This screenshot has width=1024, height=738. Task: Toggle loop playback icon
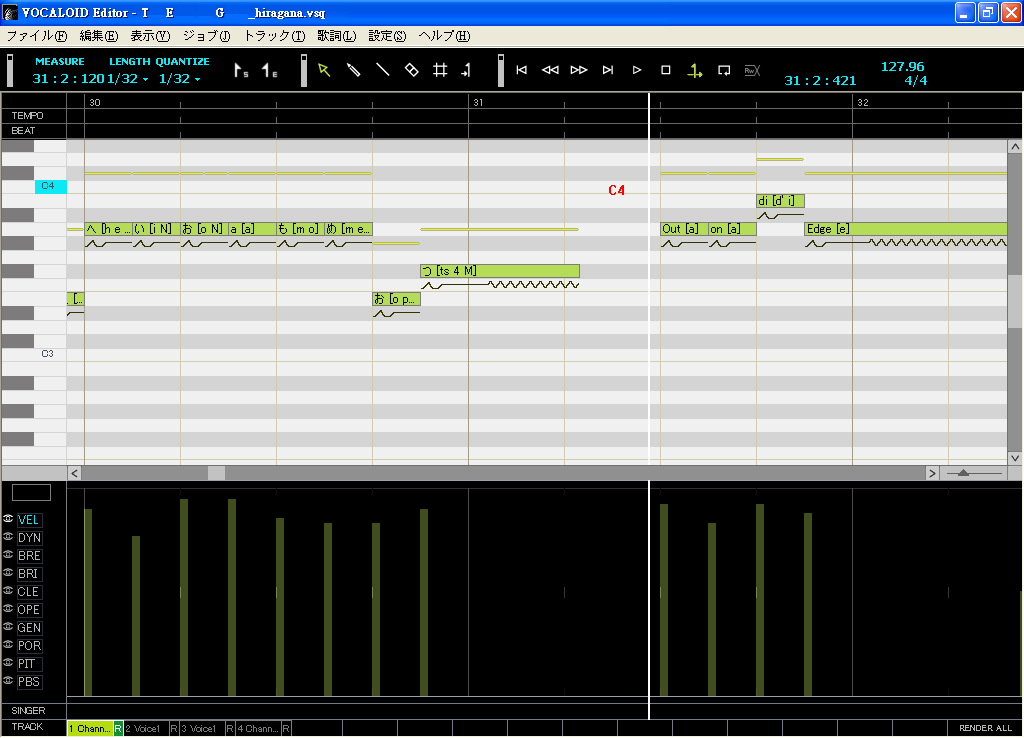(724, 70)
